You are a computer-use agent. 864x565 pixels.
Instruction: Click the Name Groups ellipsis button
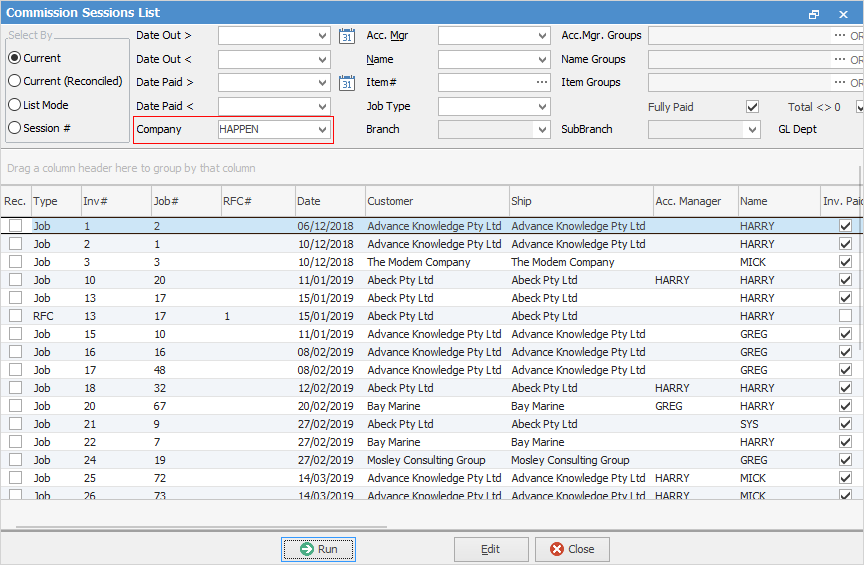point(839,60)
